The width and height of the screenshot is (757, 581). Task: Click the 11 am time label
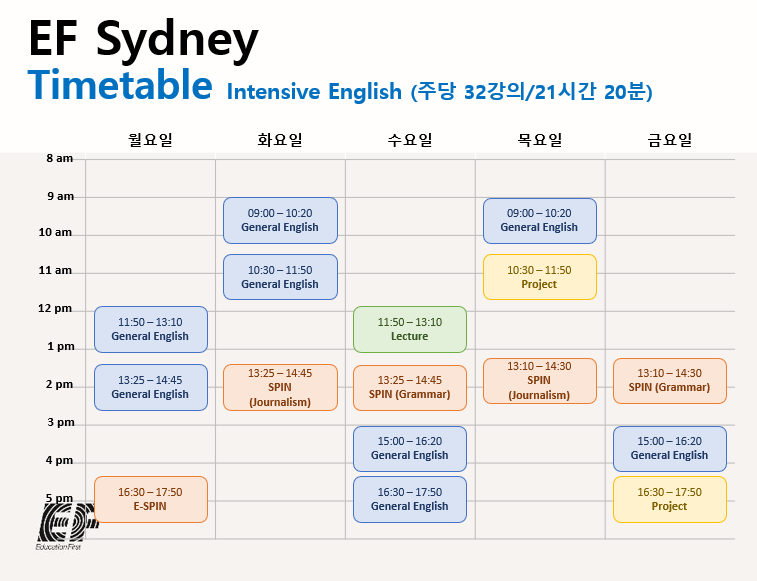55,270
